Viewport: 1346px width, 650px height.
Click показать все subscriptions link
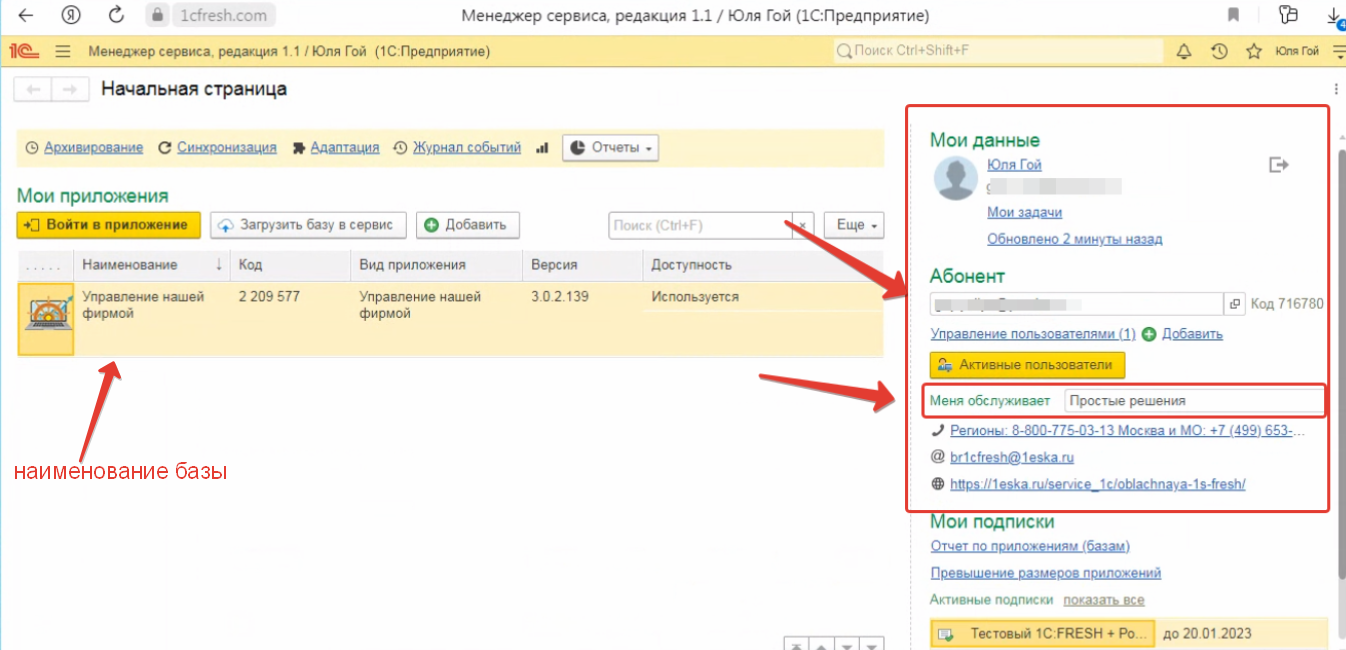1104,600
